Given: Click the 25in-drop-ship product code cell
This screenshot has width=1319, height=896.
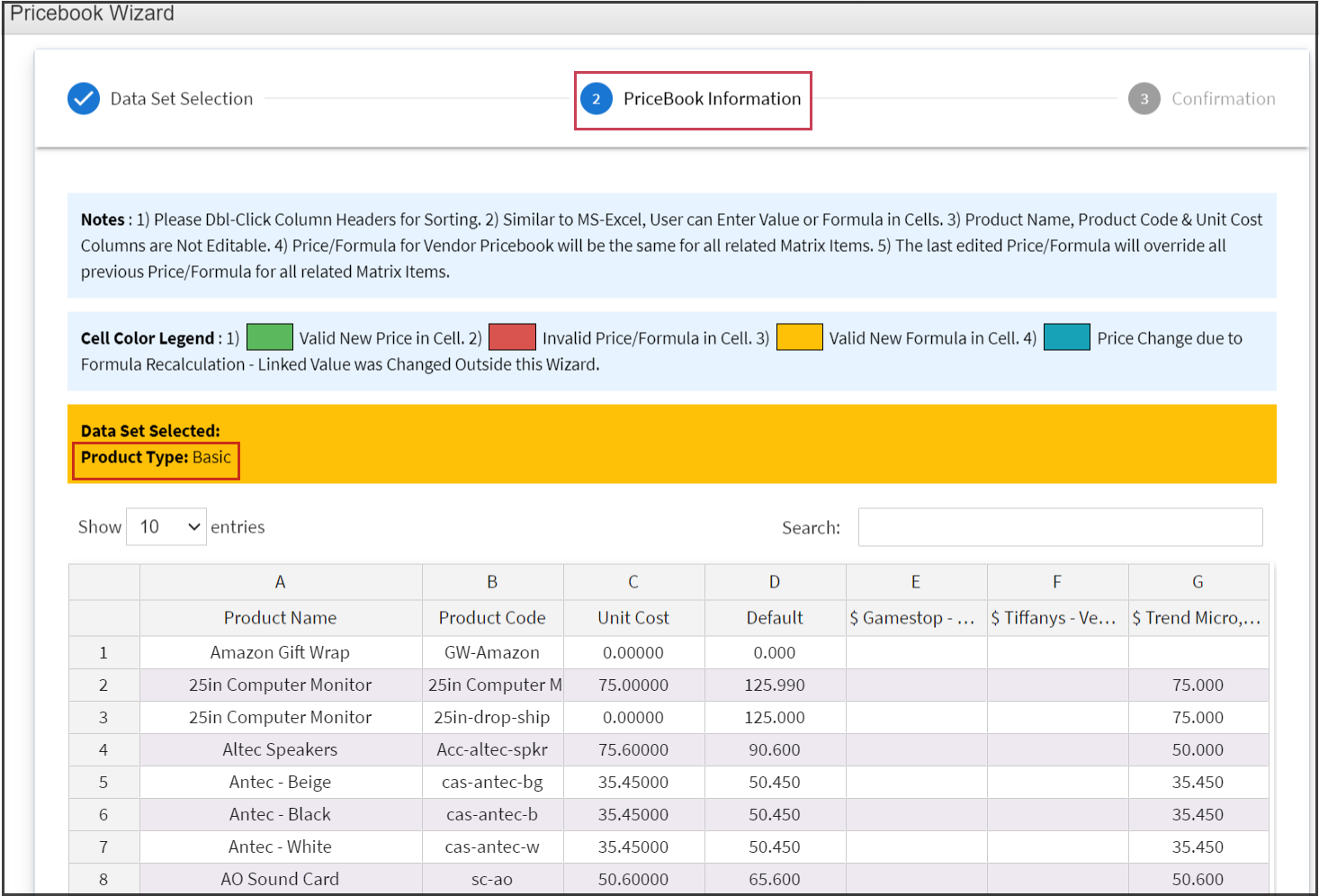Looking at the screenshot, I should pyautogui.click(x=492, y=718).
